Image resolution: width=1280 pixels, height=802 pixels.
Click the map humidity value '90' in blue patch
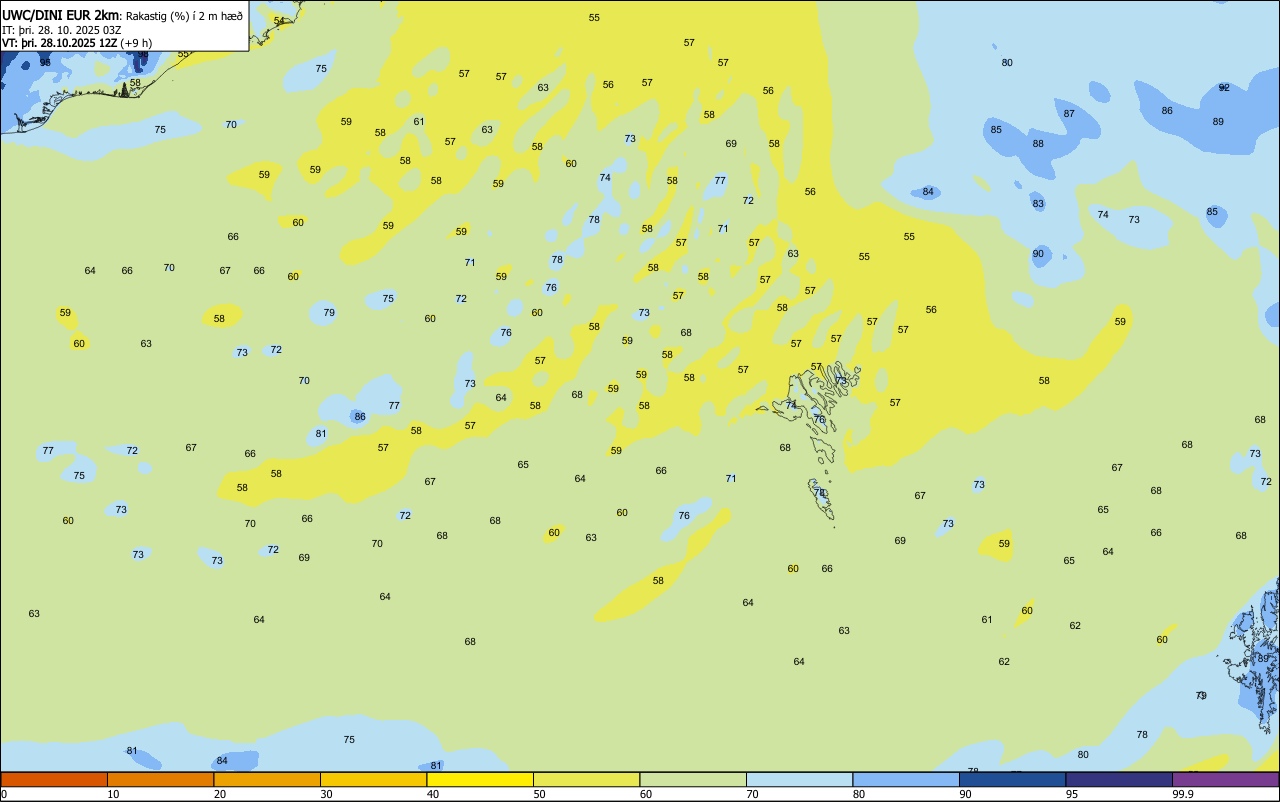1038,253
